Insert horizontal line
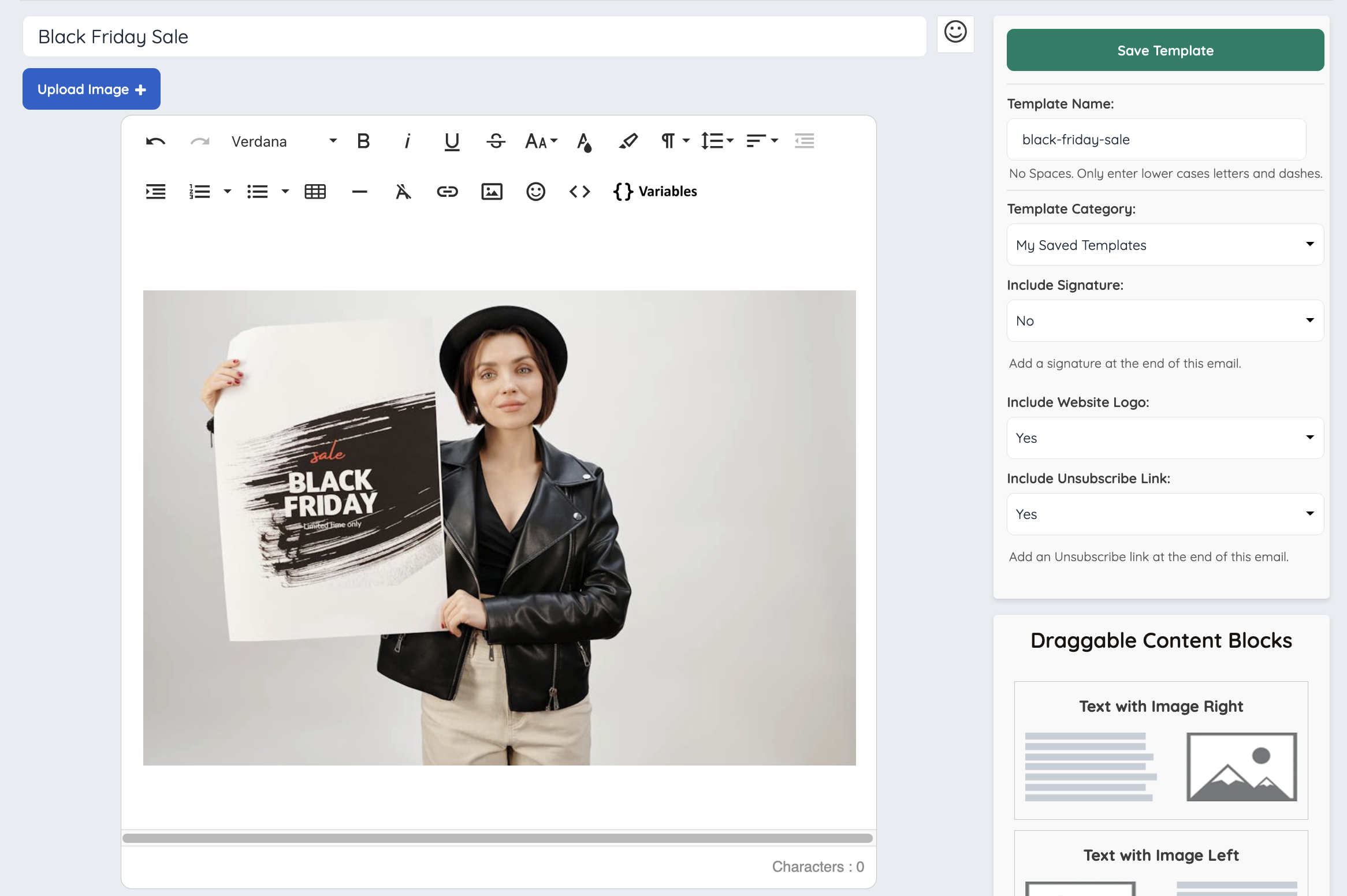The height and width of the screenshot is (896, 1347). pyautogui.click(x=359, y=192)
